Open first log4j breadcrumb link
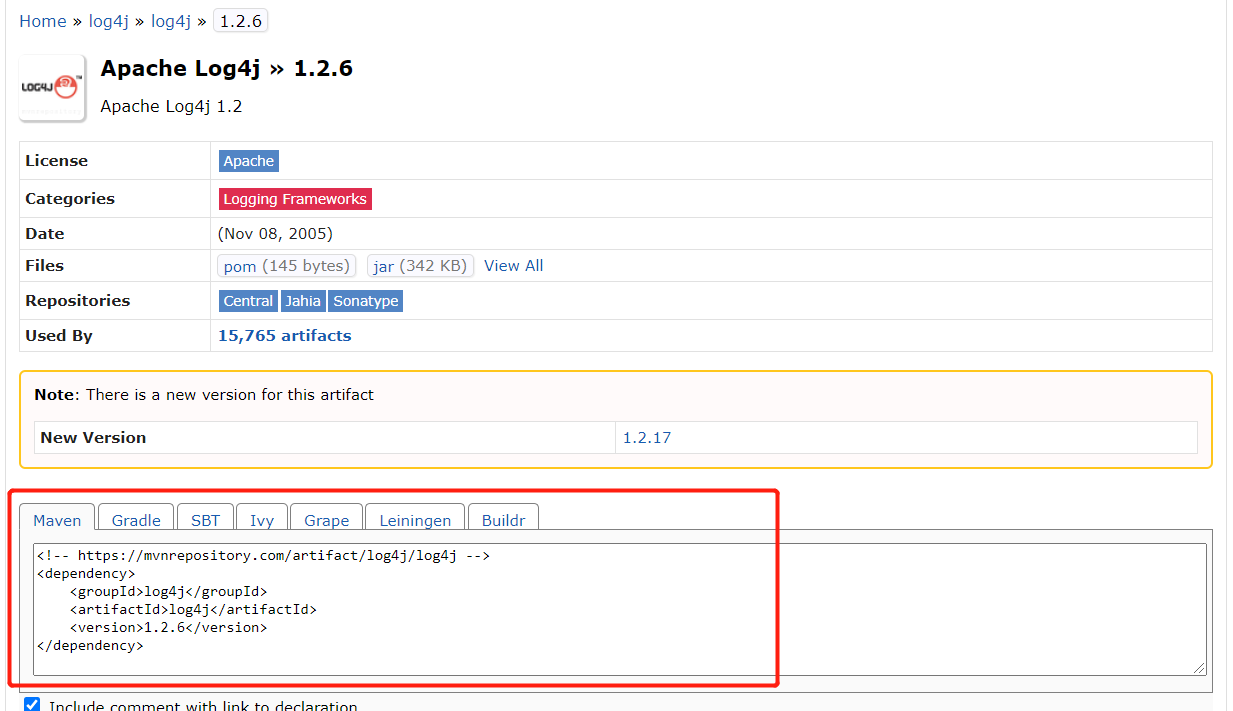The height and width of the screenshot is (711, 1233). [109, 21]
